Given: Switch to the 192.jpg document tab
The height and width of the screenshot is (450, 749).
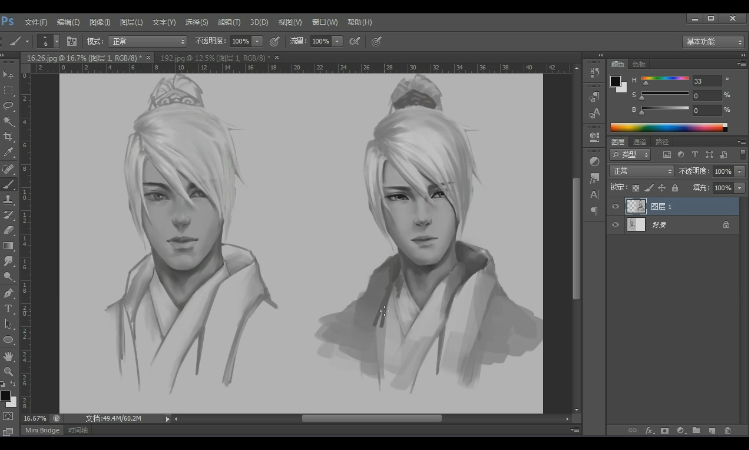Looking at the screenshot, I should 212,59.
